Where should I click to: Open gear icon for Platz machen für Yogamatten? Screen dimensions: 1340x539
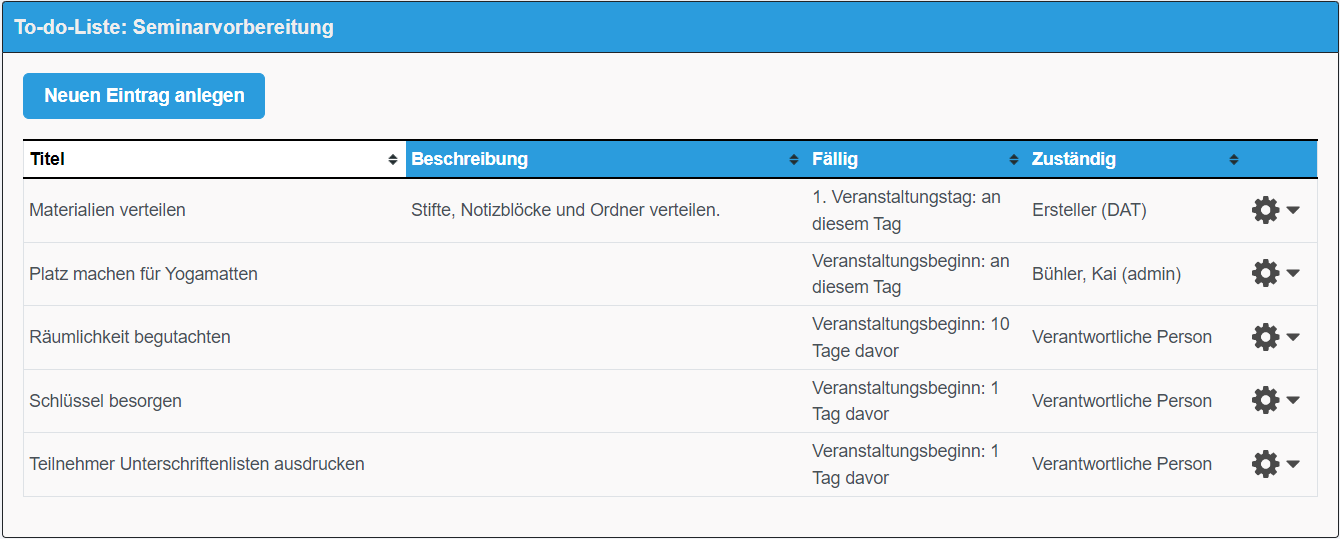(x=1265, y=273)
